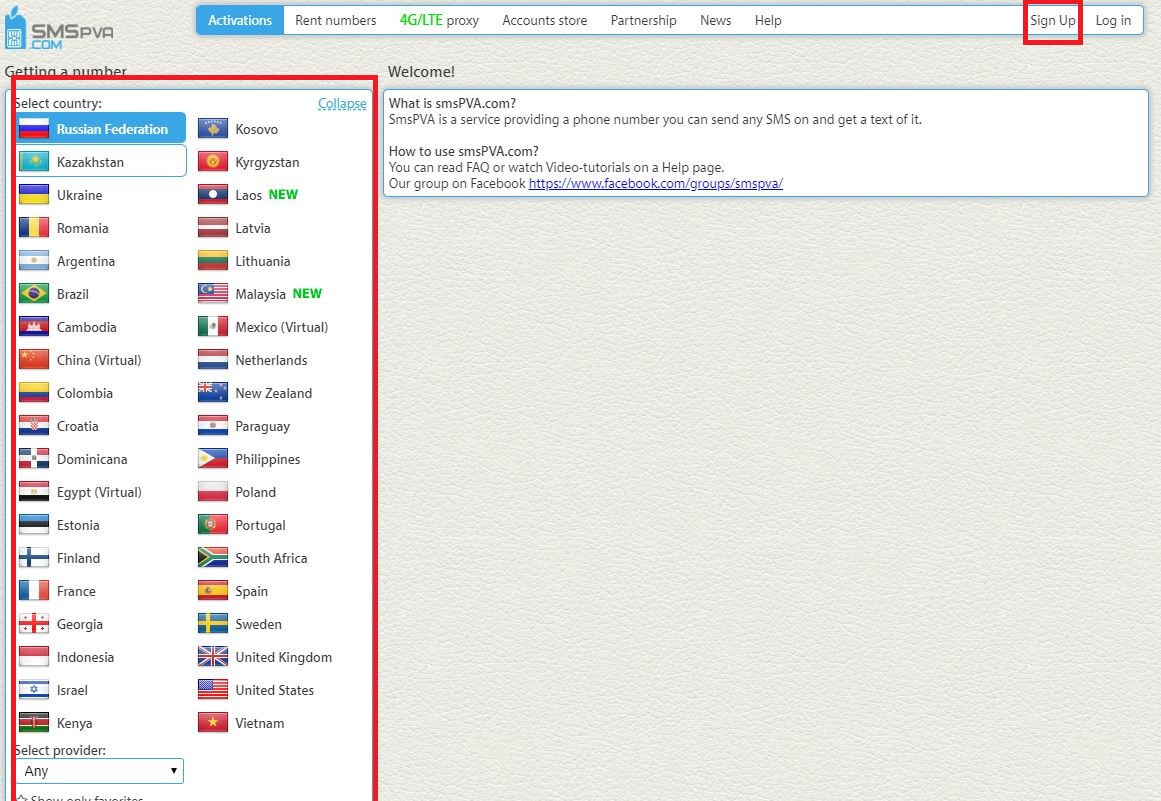The image size is (1161, 801).
Task: Click the Egypt flag icon
Action: tap(34, 492)
